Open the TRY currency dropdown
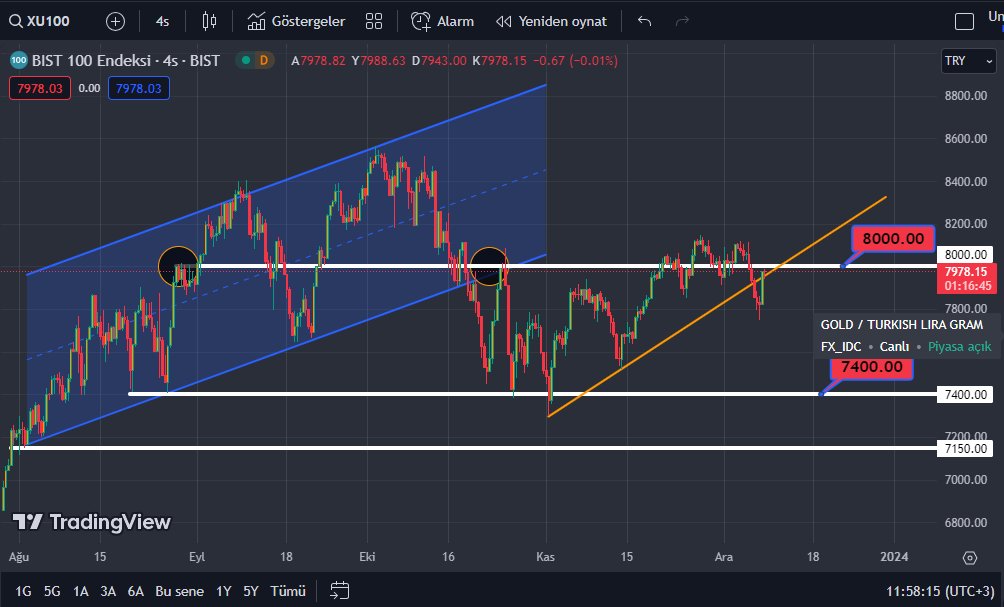This screenshot has width=1004, height=607. click(969, 61)
